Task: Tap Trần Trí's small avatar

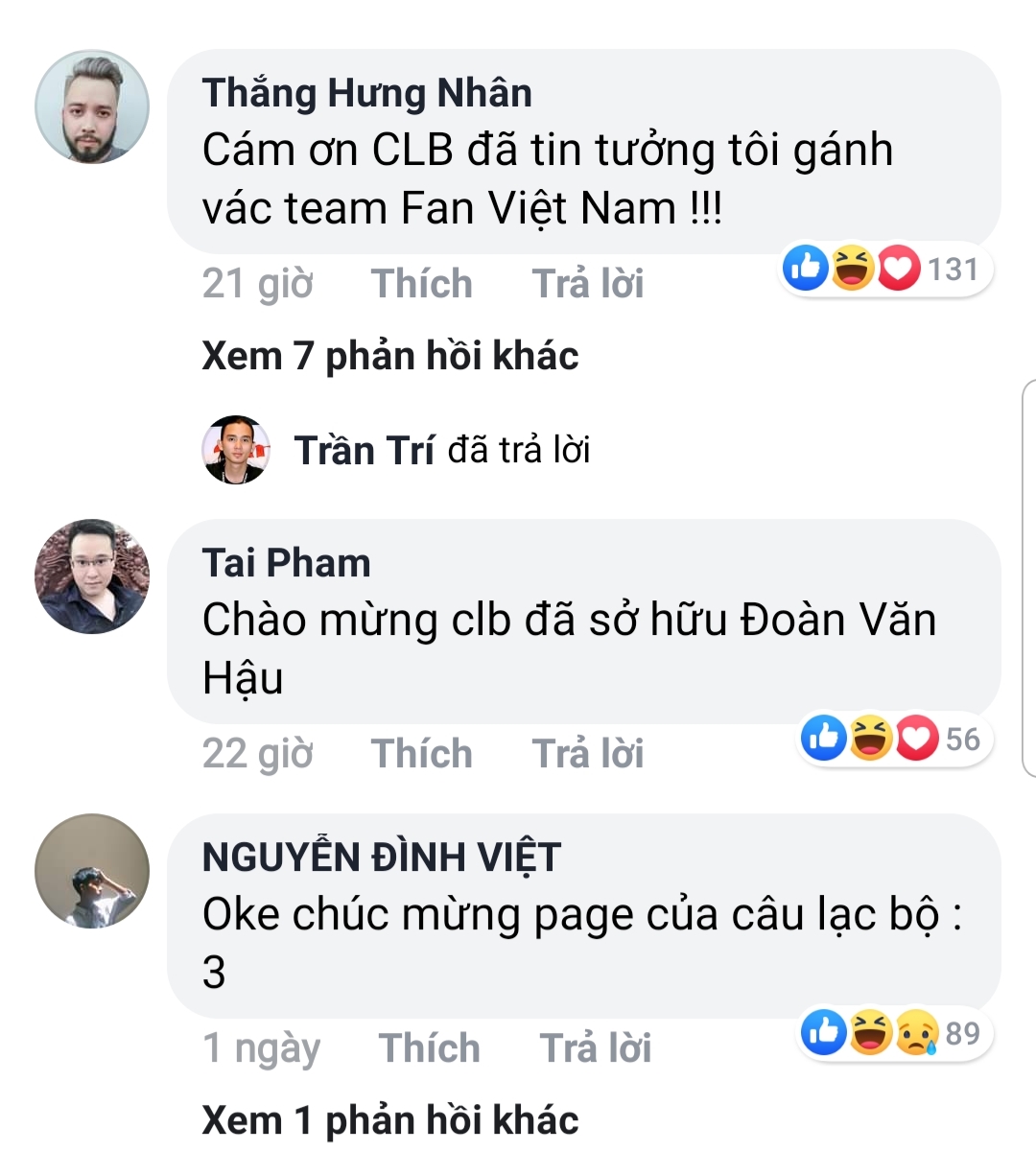Action: [x=236, y=449]
